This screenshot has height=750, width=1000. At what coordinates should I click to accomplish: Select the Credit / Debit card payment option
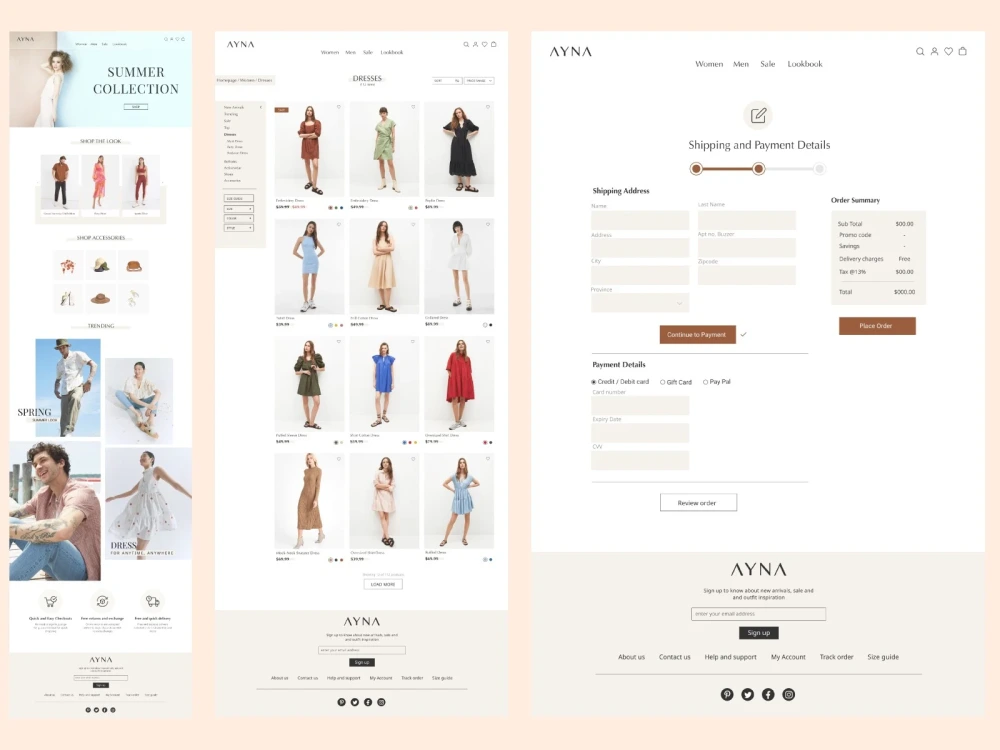pyautogui.click(x=620, y=382)
